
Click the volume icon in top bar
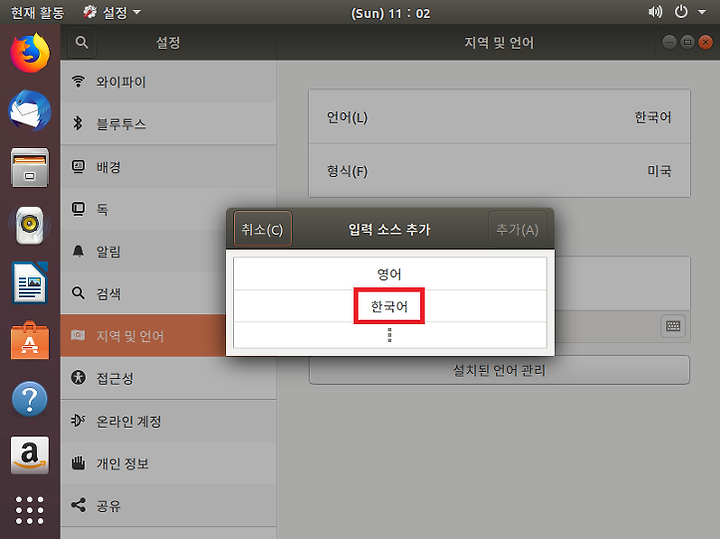[655, 12]
